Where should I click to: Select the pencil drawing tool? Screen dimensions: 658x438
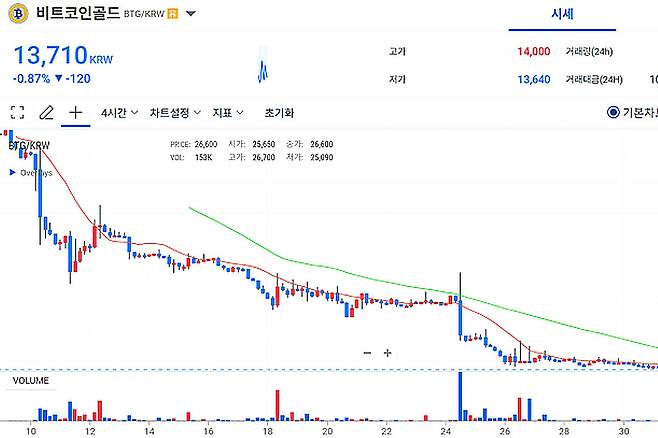click(47, 112)
